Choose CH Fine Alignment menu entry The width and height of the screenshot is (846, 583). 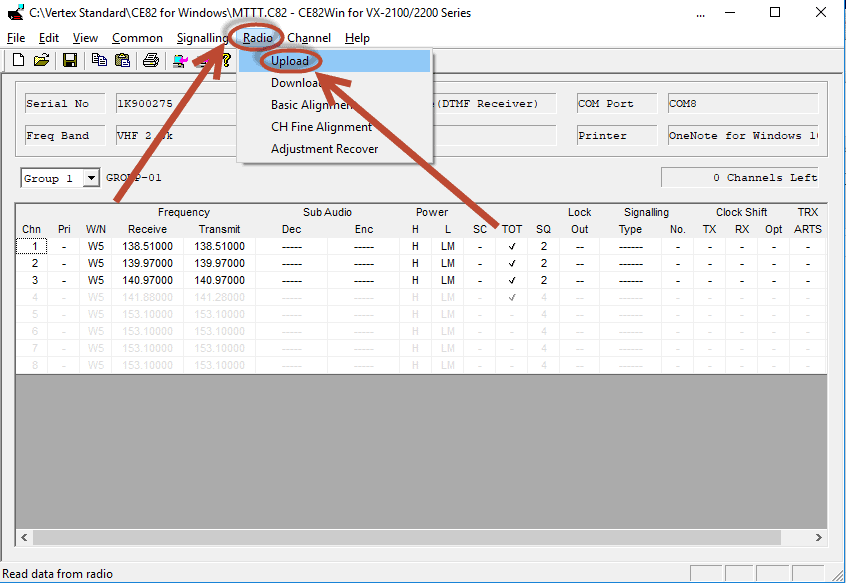point(321,127)
